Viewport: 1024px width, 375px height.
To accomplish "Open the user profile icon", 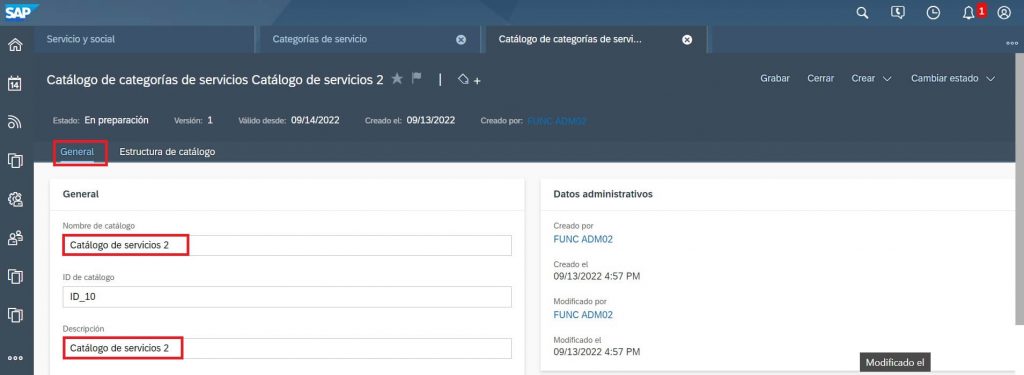I will click(1004, 13).
